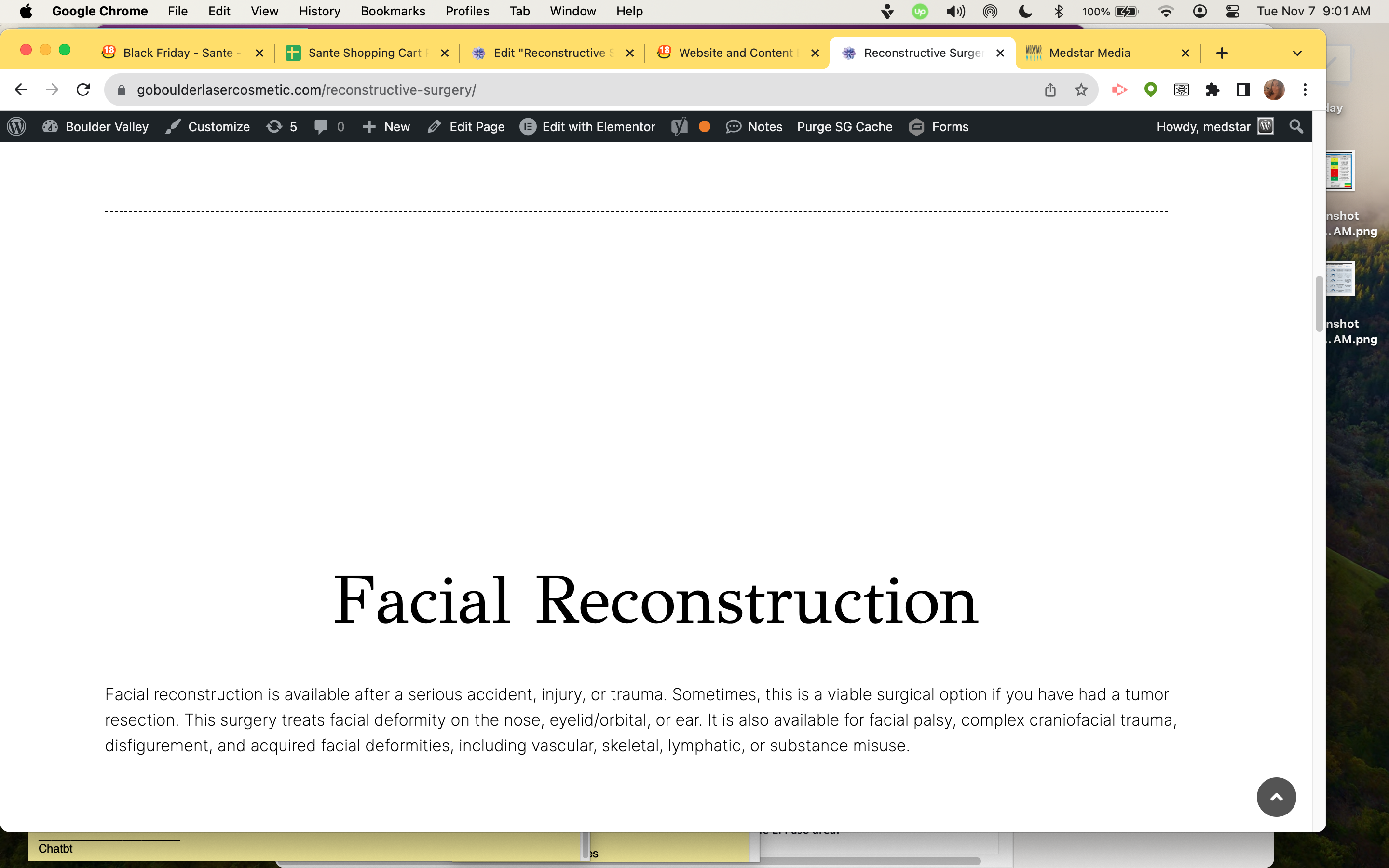
Task: Click the share page icon in address bar
Action: pos(1050,90)
